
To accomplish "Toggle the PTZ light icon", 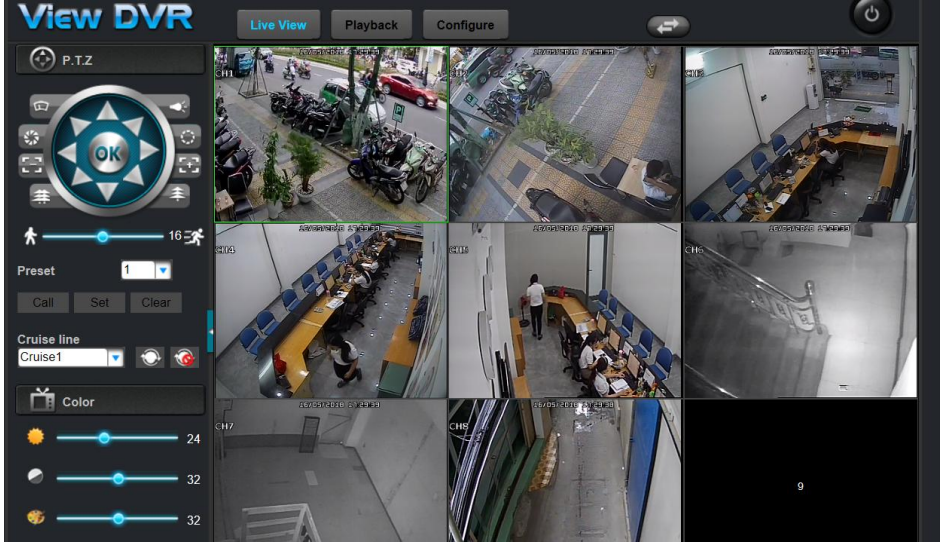I will [178, 106].
